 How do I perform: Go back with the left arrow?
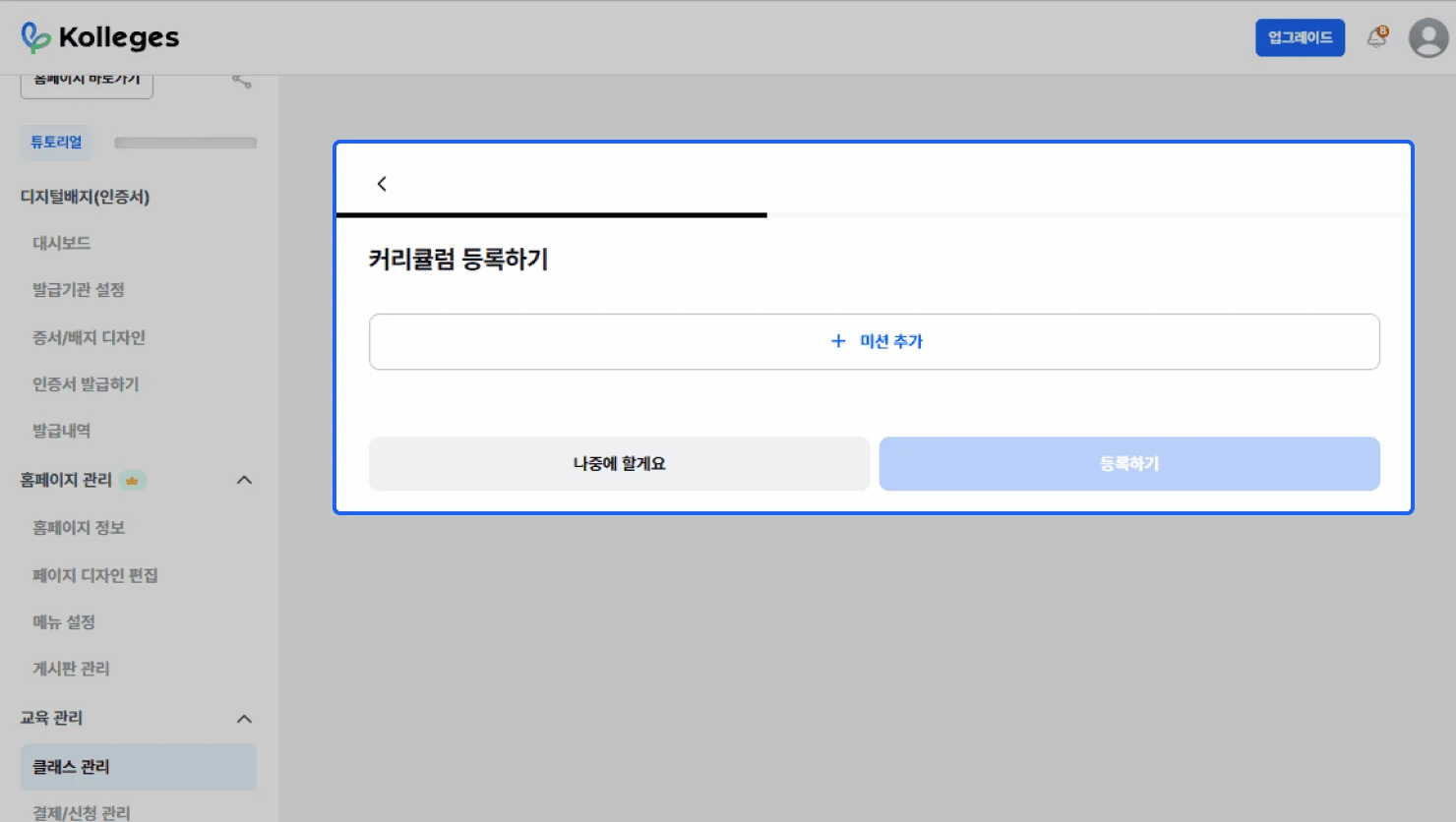coord(382,184)
